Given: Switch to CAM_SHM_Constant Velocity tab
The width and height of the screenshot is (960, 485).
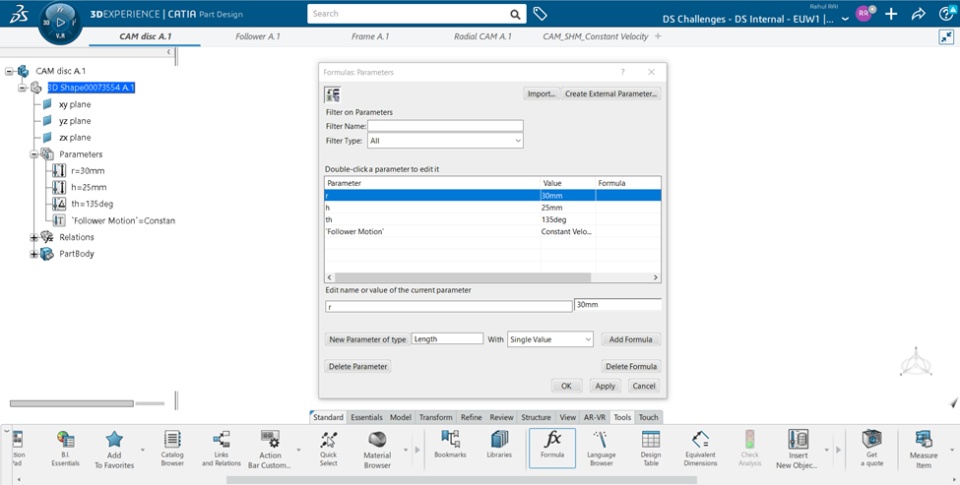Looking at the screenshot, I should (595, 37).
